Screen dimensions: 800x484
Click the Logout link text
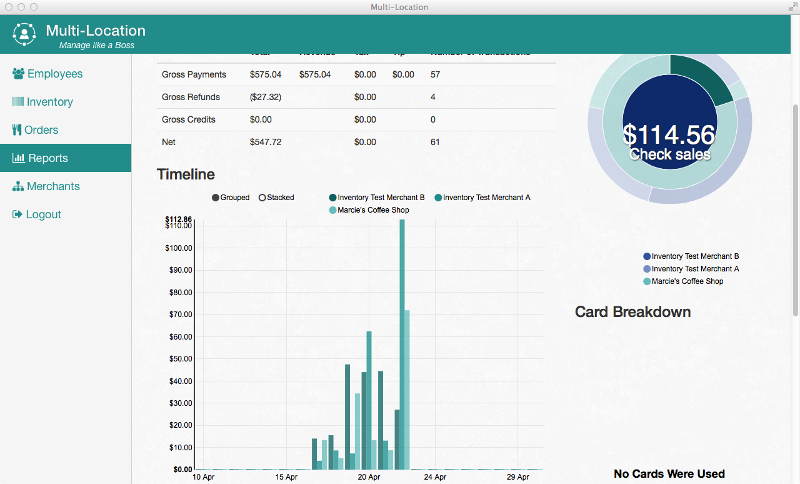click(x=44, y=214)
